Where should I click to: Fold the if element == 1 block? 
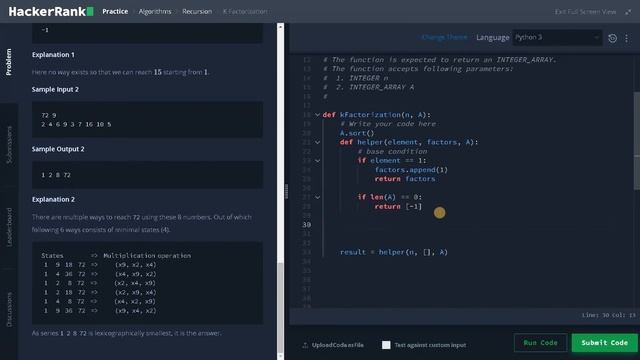317,160
